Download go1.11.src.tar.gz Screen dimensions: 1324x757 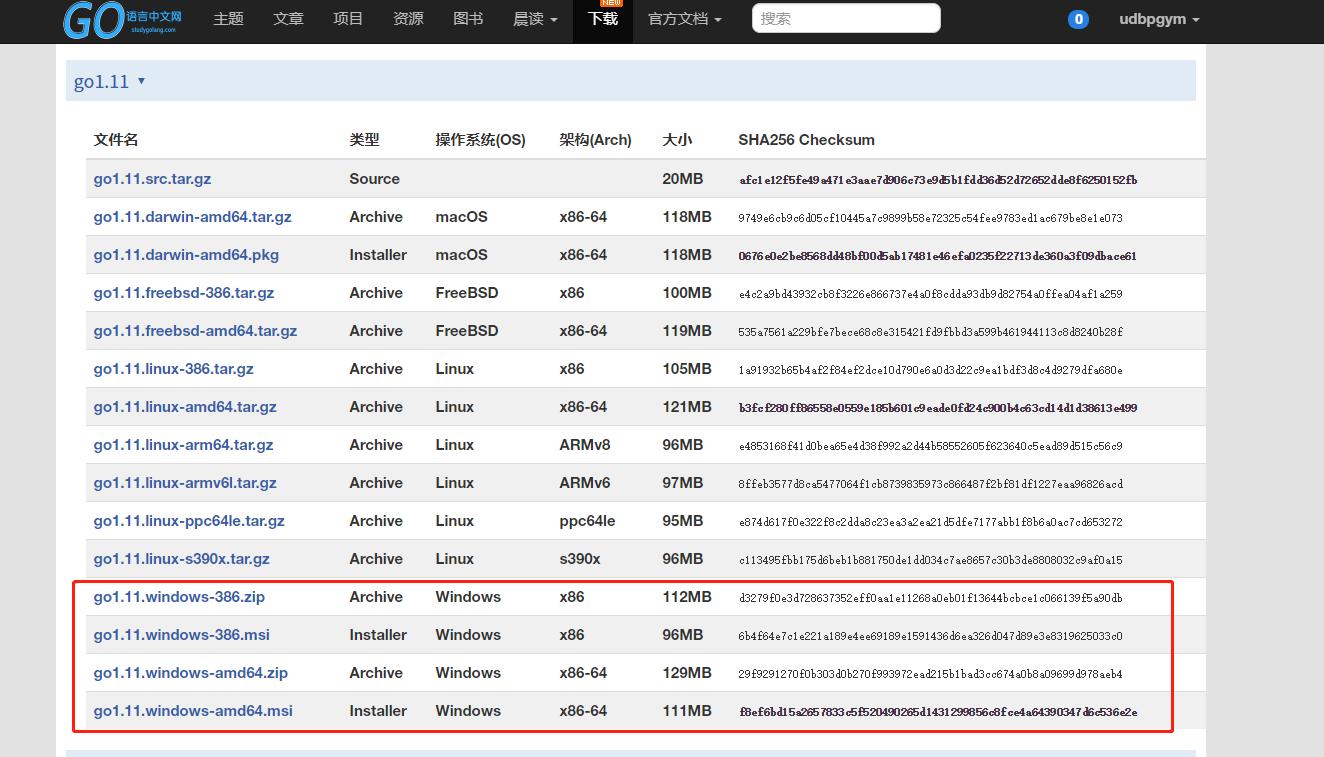coord(152,179)
